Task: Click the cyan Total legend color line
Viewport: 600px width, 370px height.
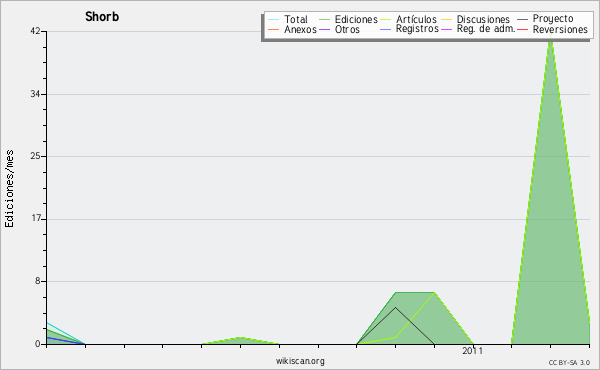Action: click(274, 19)
